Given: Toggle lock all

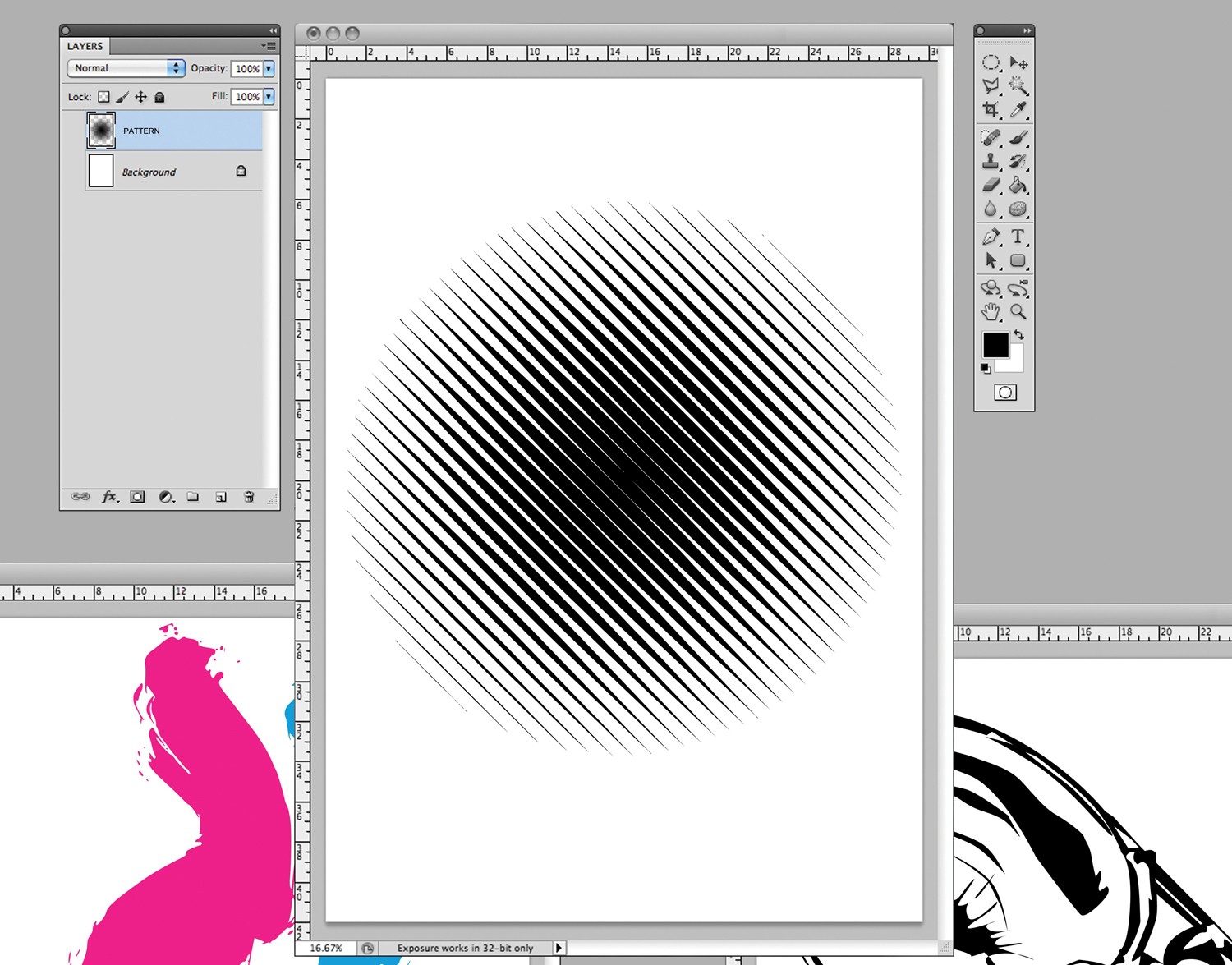Looking at the screenshot, I should click(159, 97).
